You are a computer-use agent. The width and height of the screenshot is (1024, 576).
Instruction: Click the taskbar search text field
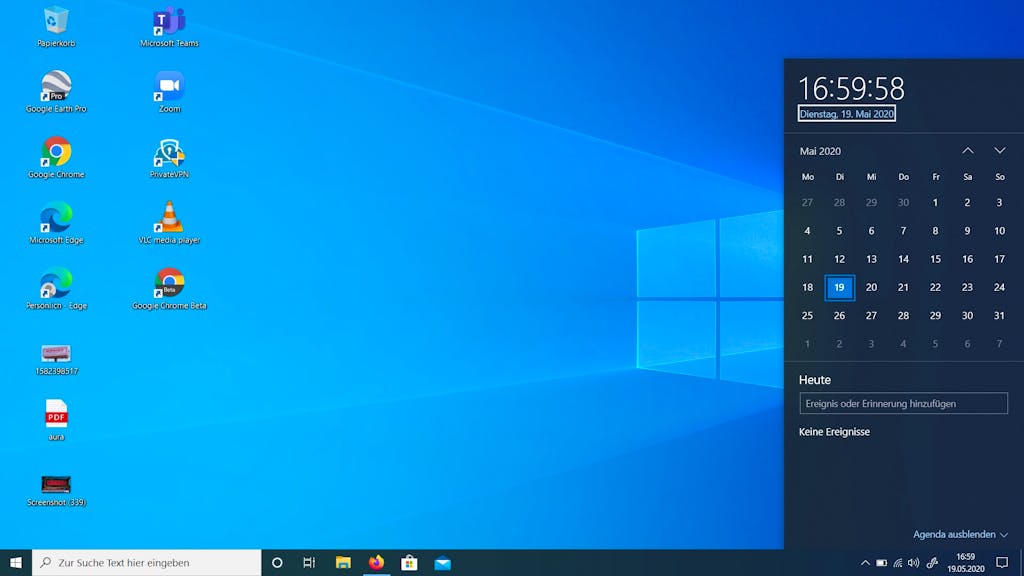(x=146, y=562)
